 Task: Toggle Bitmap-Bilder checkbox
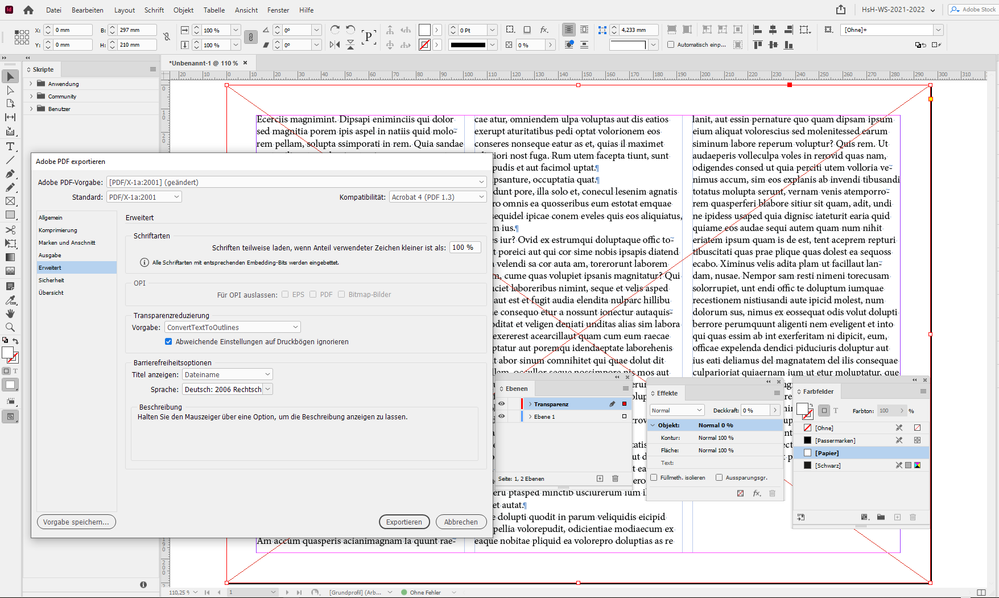[x=341, y=294]
